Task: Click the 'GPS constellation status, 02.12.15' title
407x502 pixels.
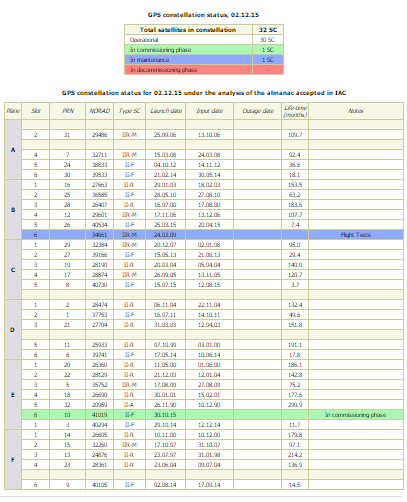Action: pos(203,15)
